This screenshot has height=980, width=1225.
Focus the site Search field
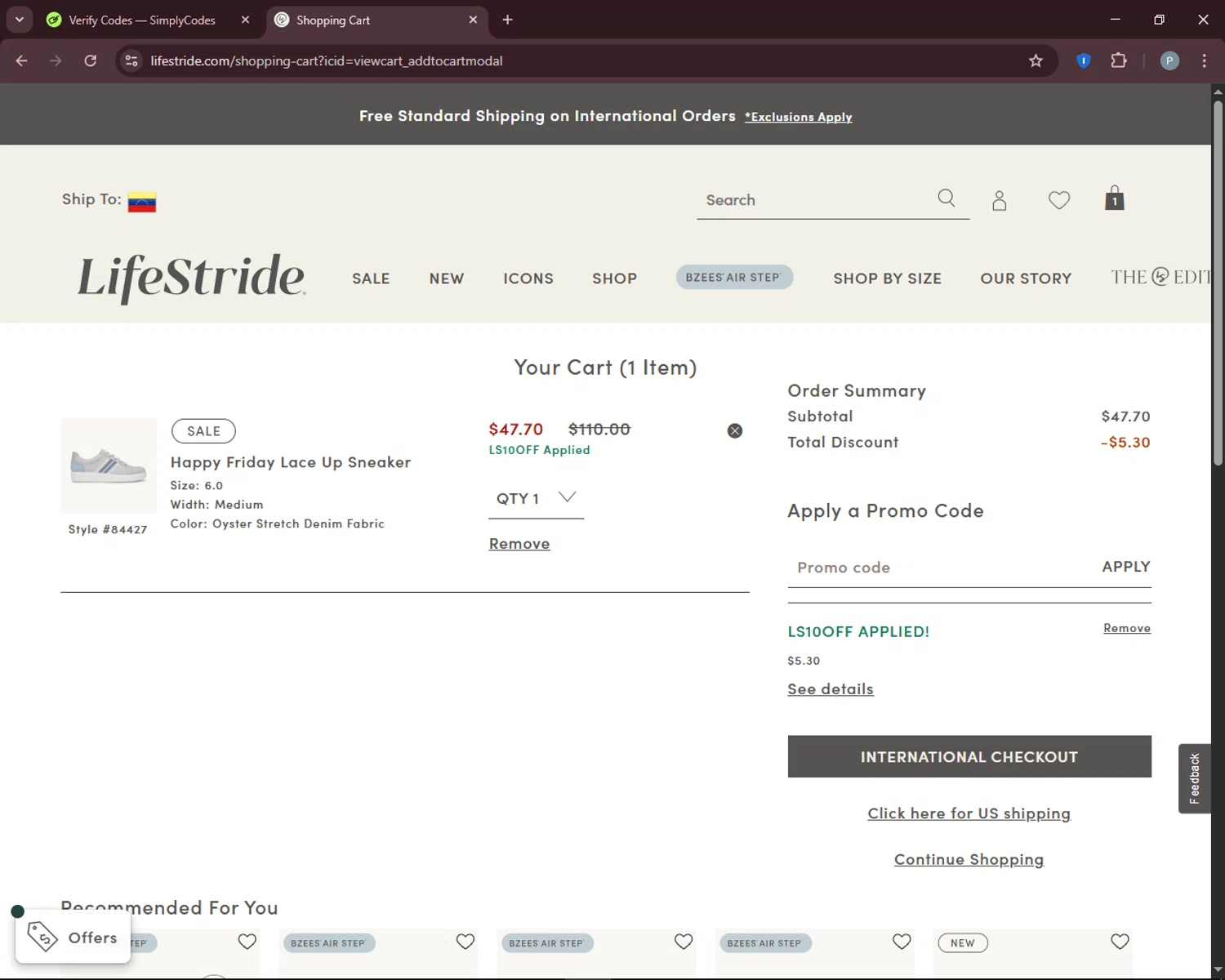pyautogui.click(x=817, y=200)
